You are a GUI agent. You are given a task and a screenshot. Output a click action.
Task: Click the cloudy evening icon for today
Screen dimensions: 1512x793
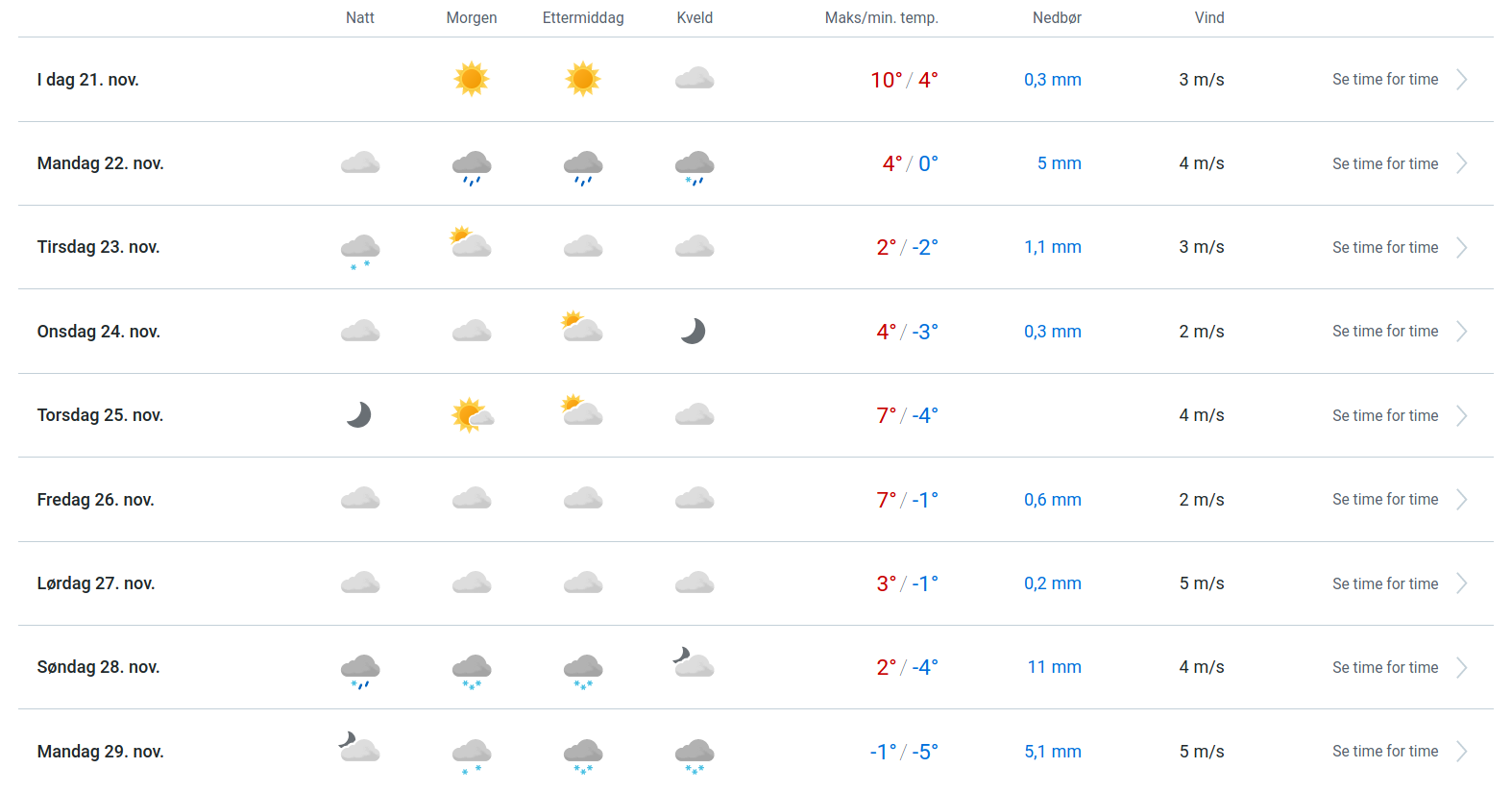tap(695, 79)
